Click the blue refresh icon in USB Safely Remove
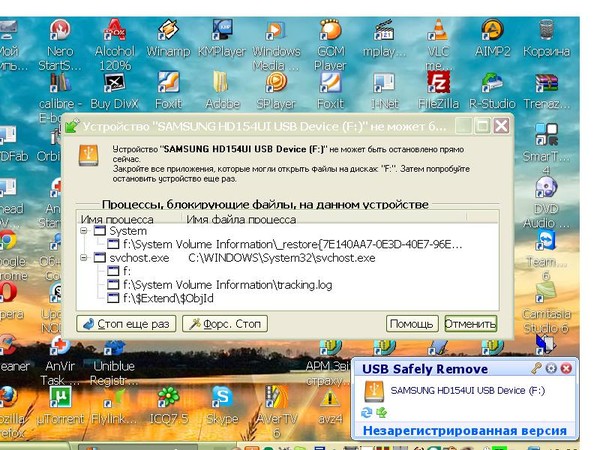Screen dimensions: 600x450 tap(367, 412)
